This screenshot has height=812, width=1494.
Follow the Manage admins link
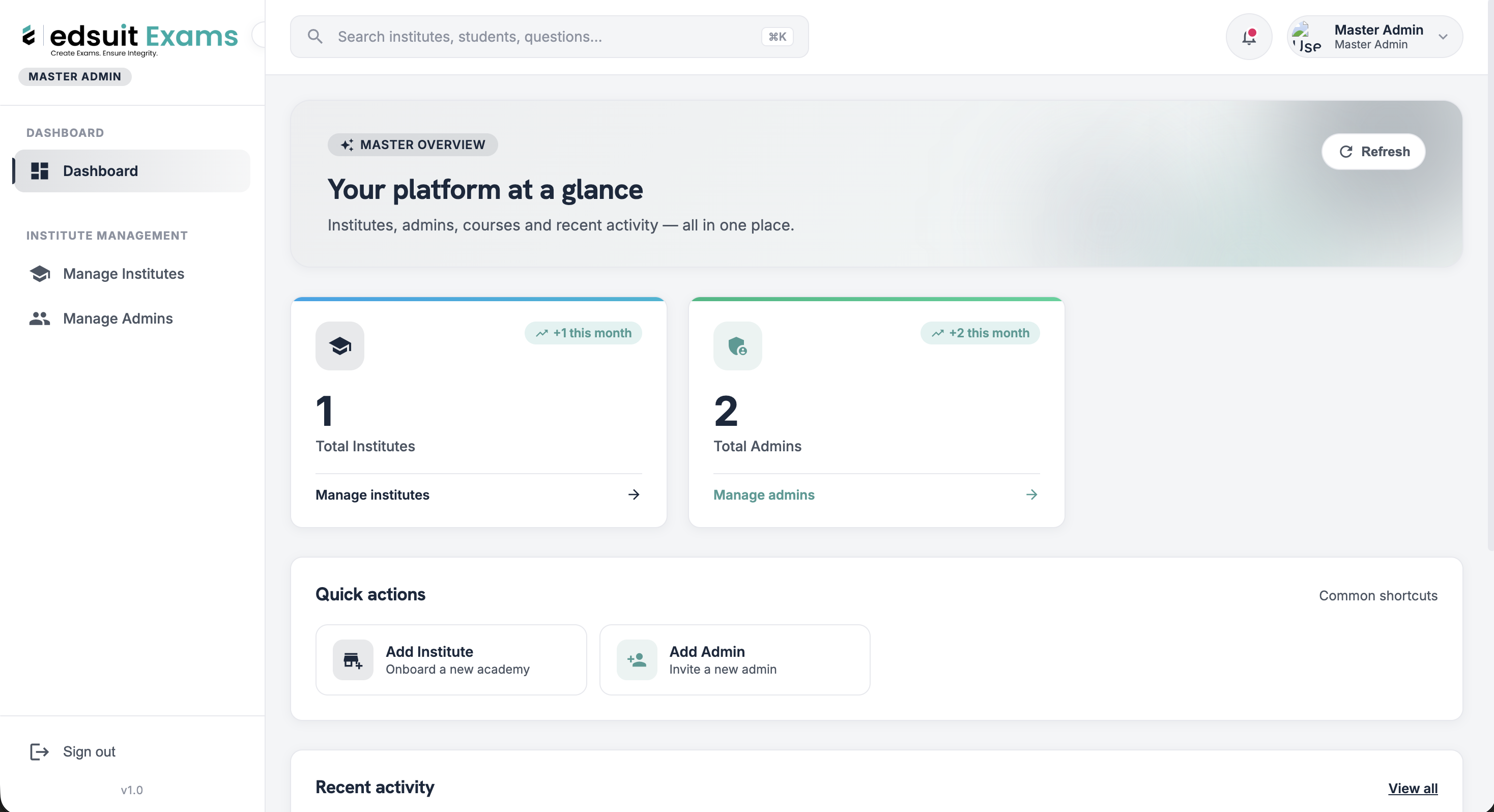(876, 495)
